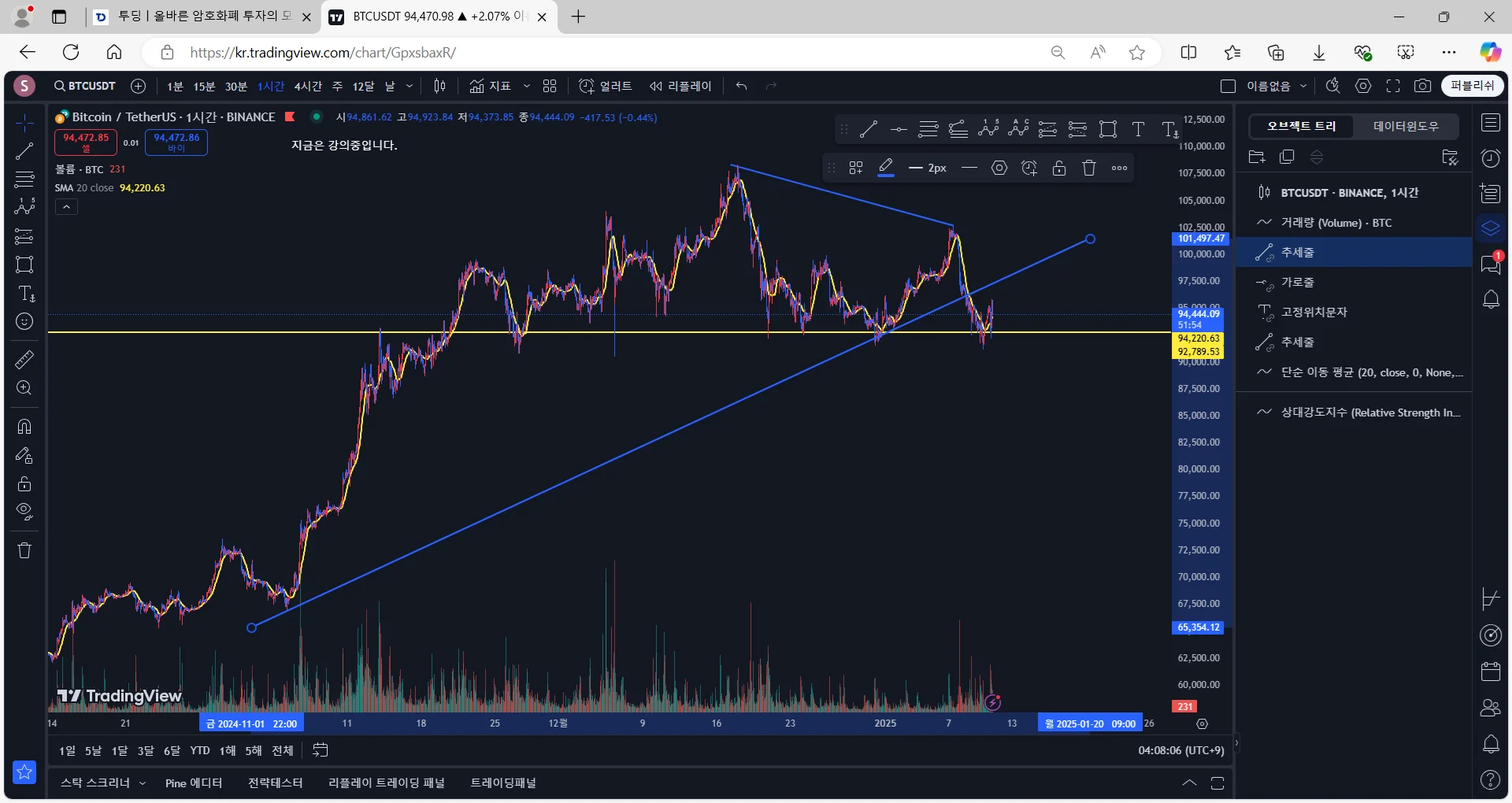This screenshot has height=803, width=1512.
Task: Select the ruler measure tool
Action: tap(24, 360)
